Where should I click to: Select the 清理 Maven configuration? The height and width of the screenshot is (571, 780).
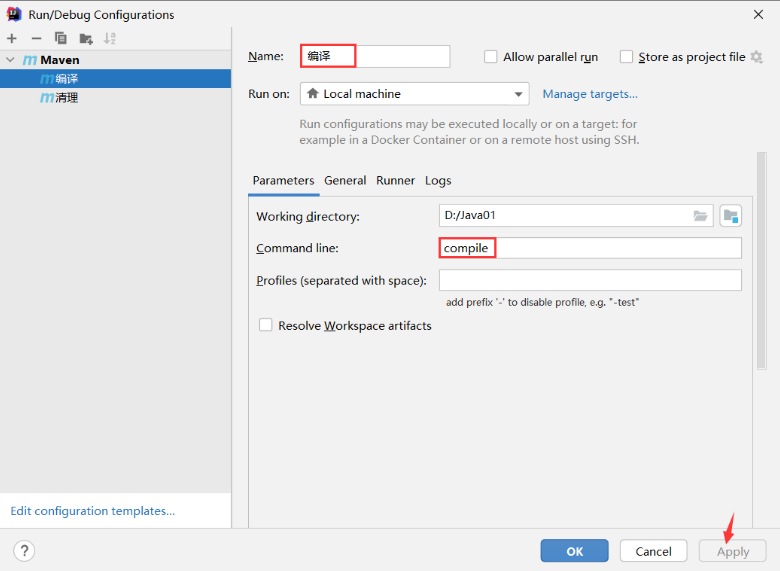(x=66, y=98)
